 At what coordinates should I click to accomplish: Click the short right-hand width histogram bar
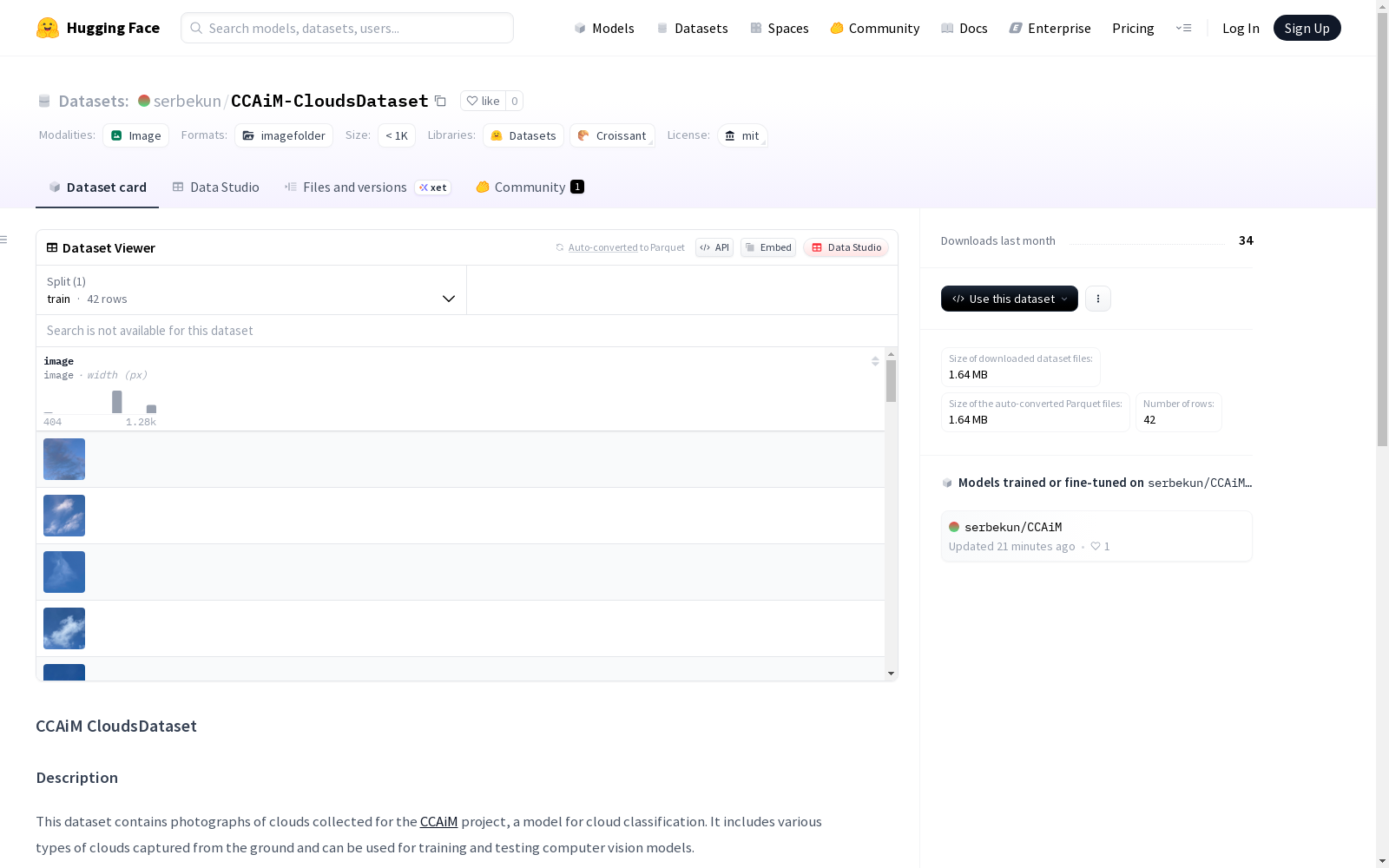click(x=151, y=409)
